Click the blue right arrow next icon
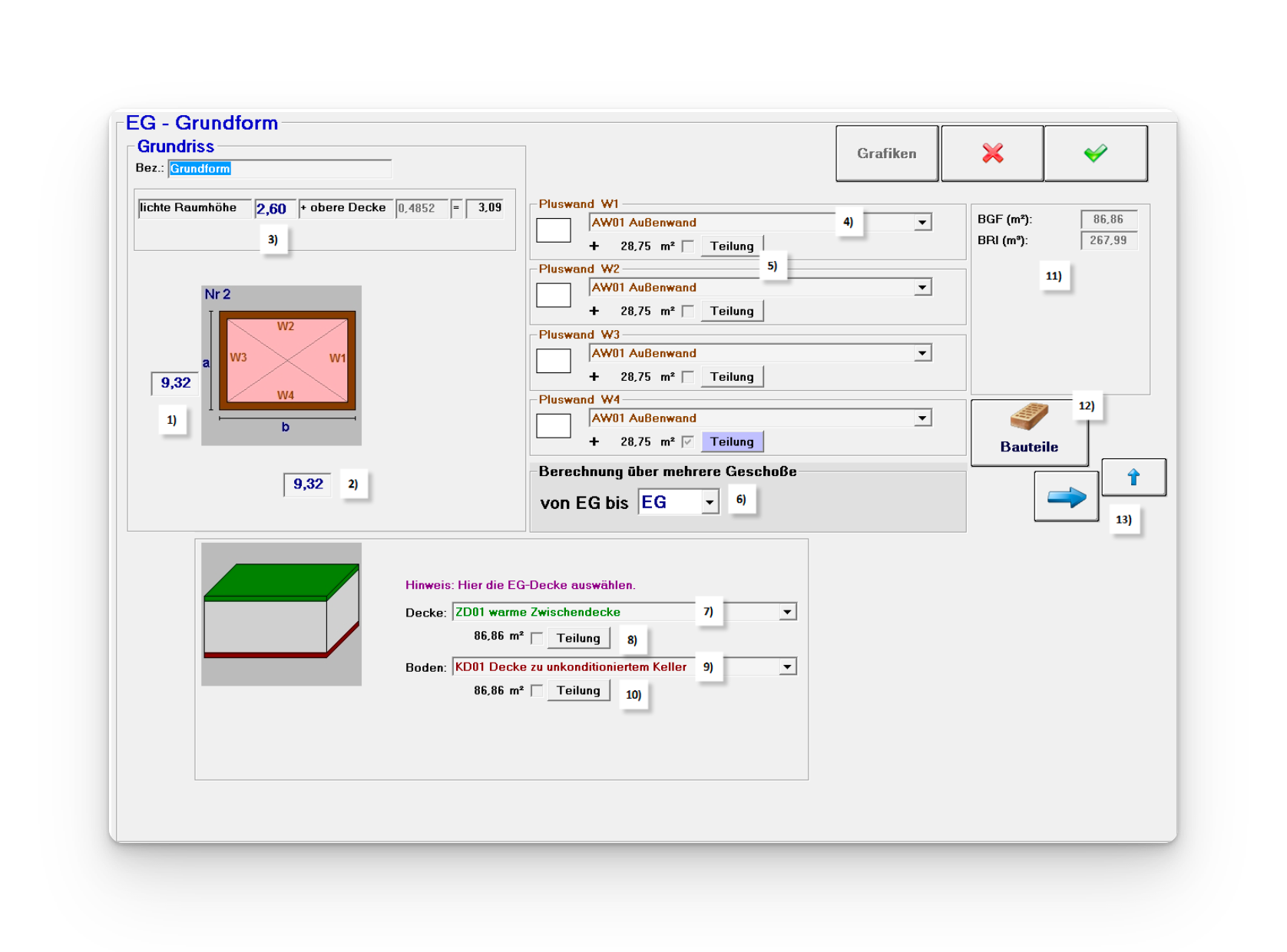 click(1066, 497)
